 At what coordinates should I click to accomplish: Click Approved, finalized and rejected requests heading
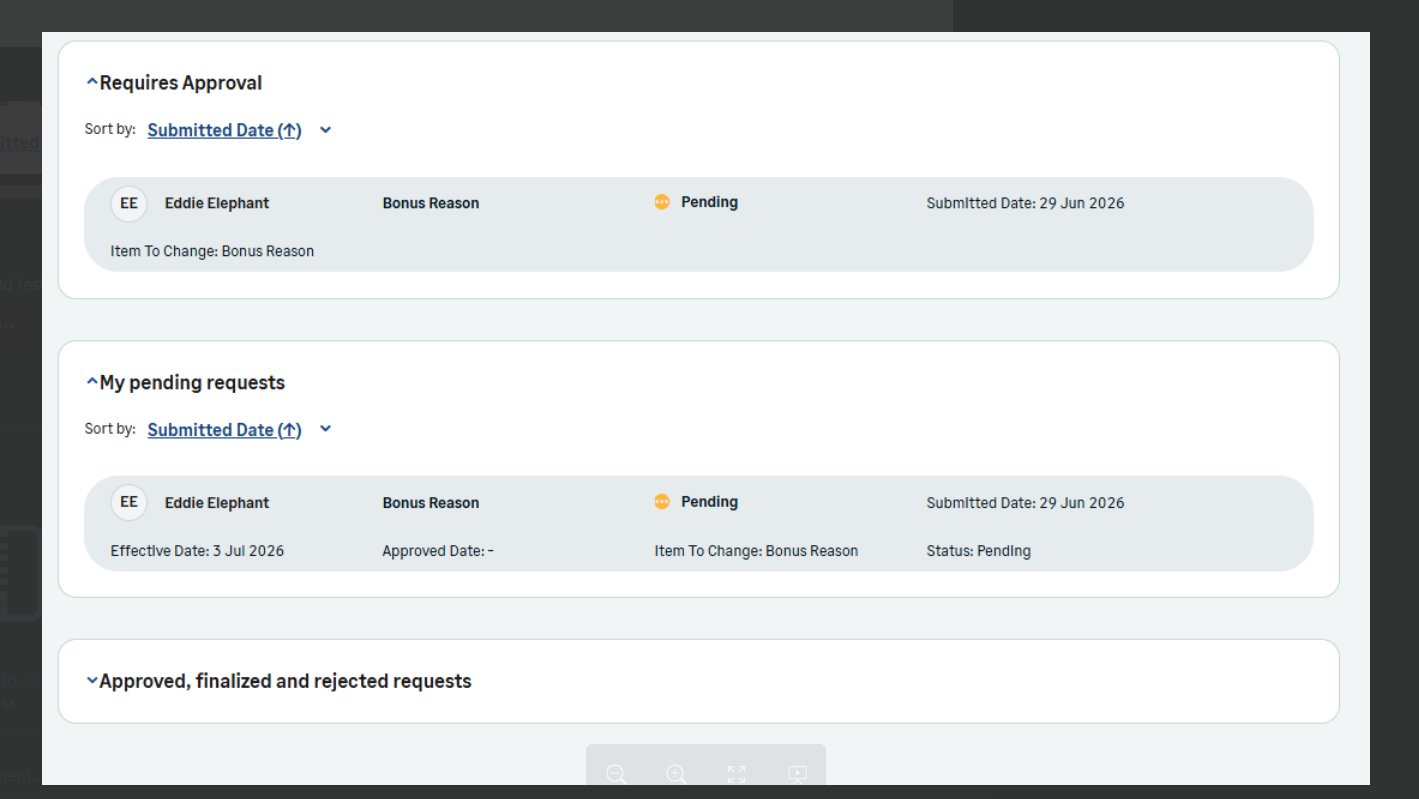click(285, 681)
